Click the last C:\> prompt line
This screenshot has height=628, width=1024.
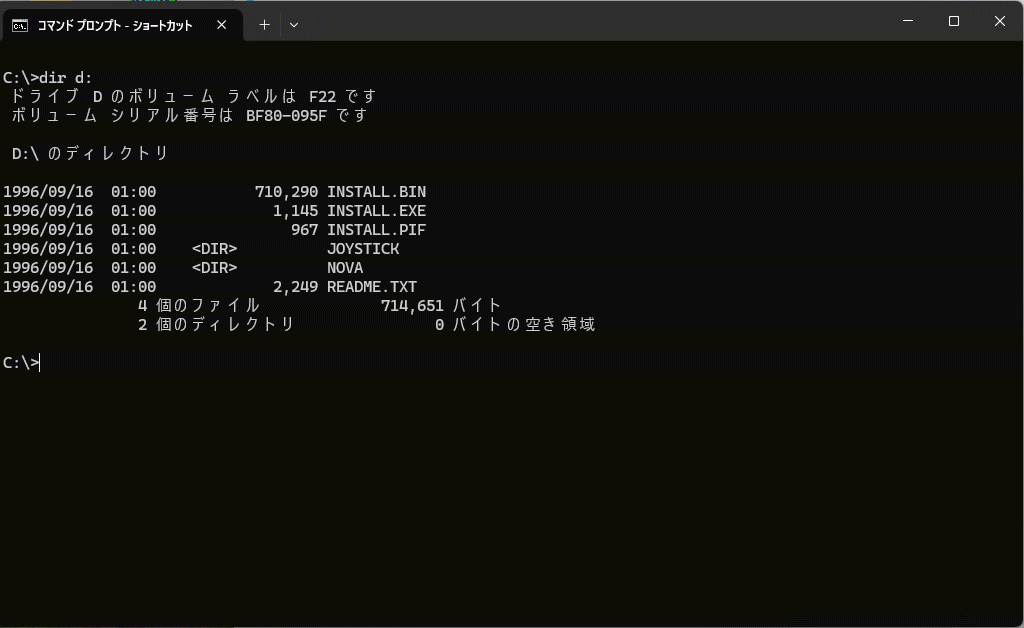[21, 363]
